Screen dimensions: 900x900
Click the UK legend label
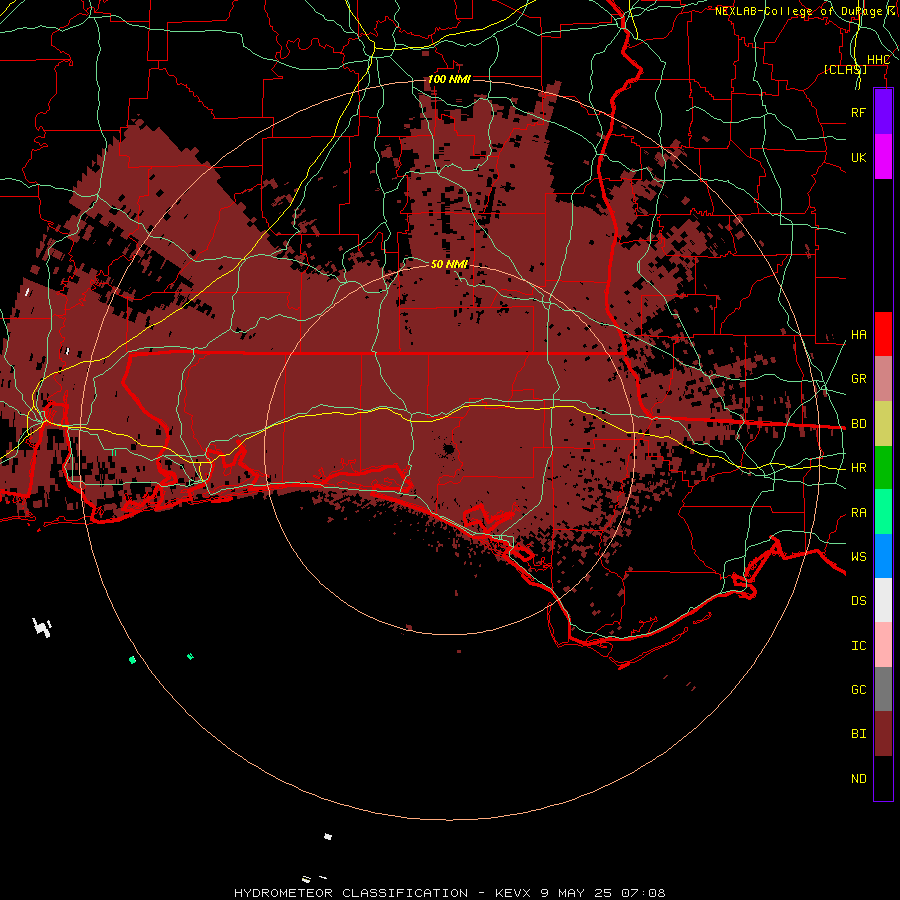[x=859, y=157]
